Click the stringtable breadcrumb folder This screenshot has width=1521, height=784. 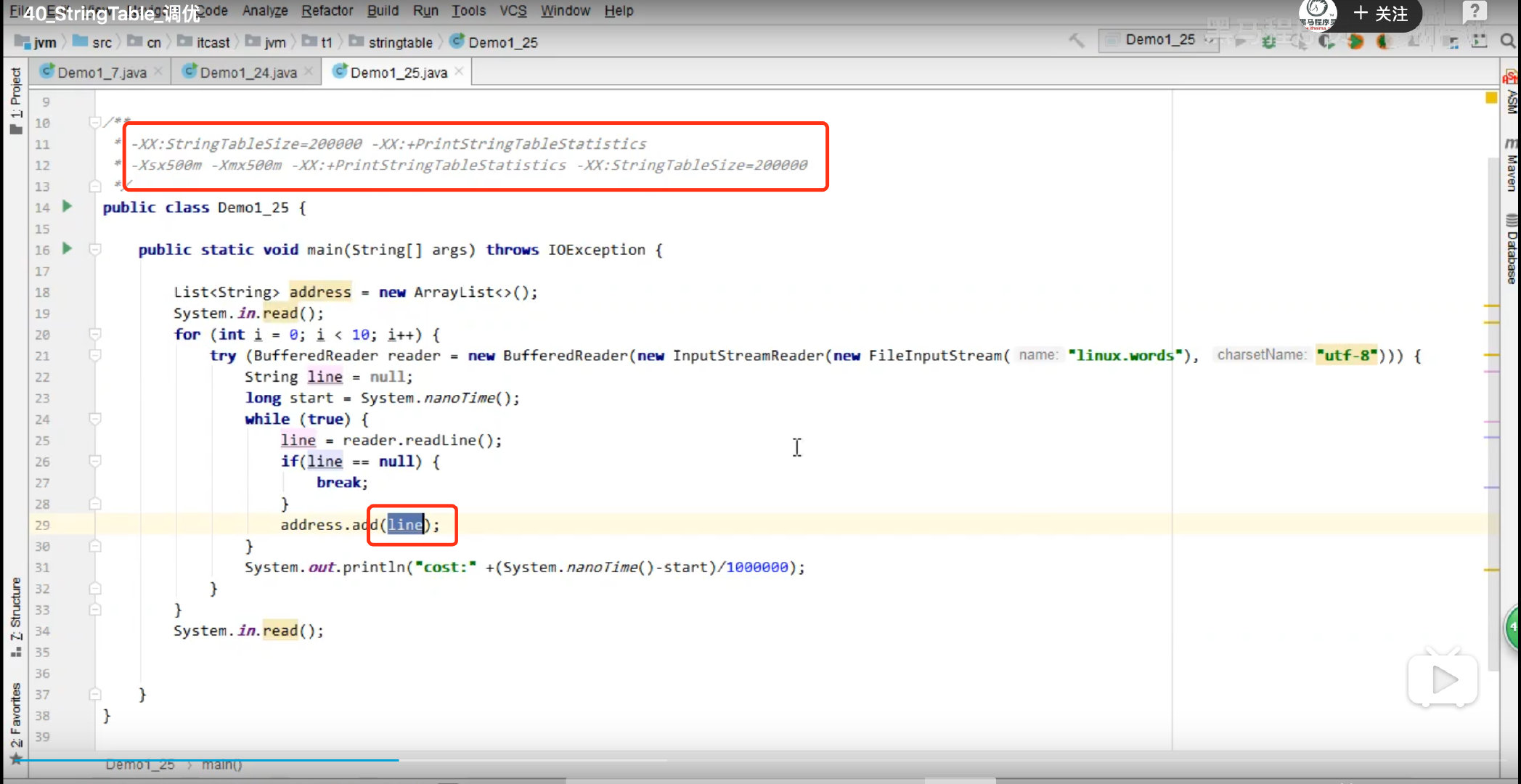[399, 43]
